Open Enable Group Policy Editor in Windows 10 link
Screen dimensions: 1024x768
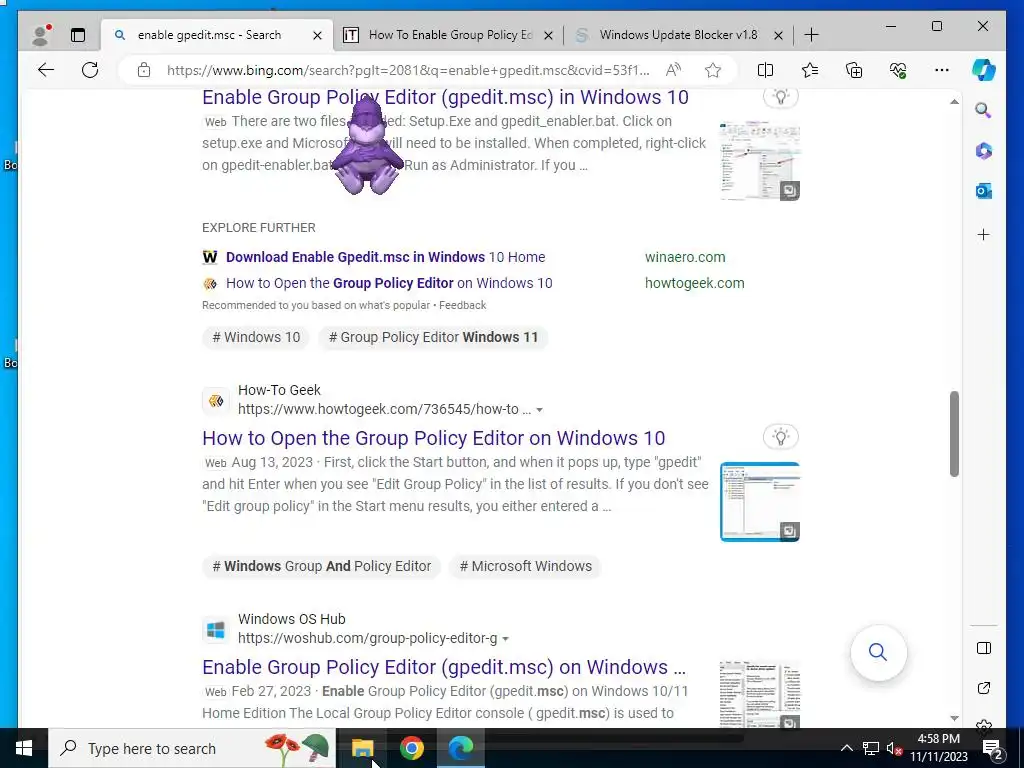tap(445, 97)
